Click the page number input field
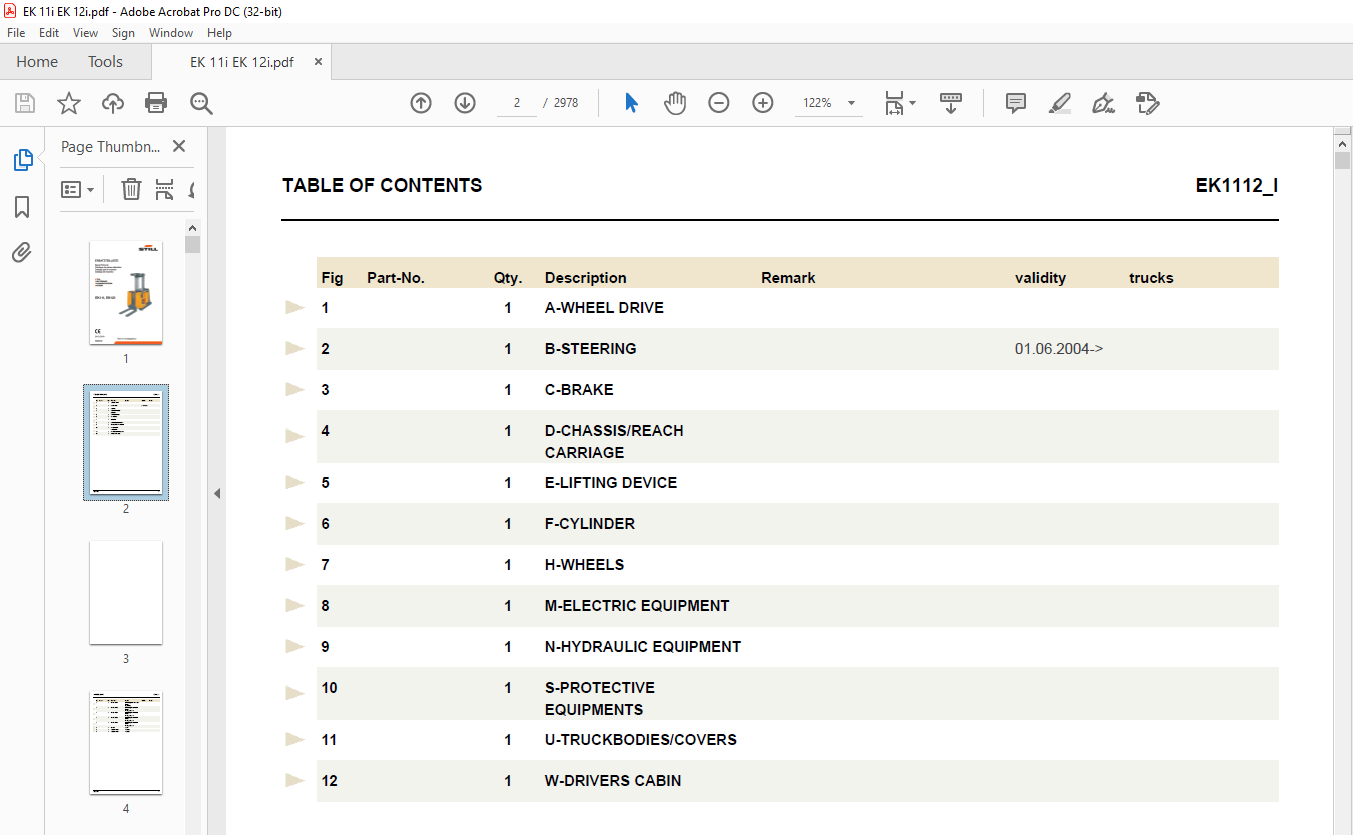The width and height of the screenshot is (1353, 835). point(517,103)
